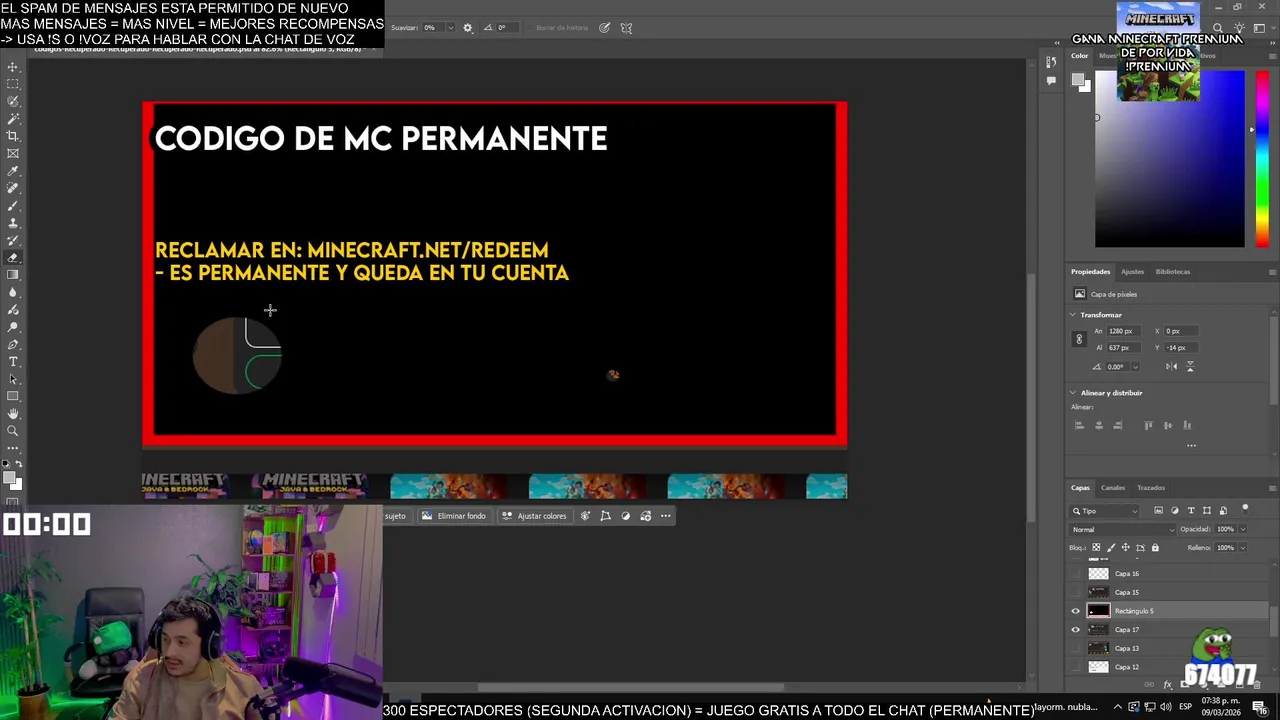Click the link width and height icon

(1079, 339)
